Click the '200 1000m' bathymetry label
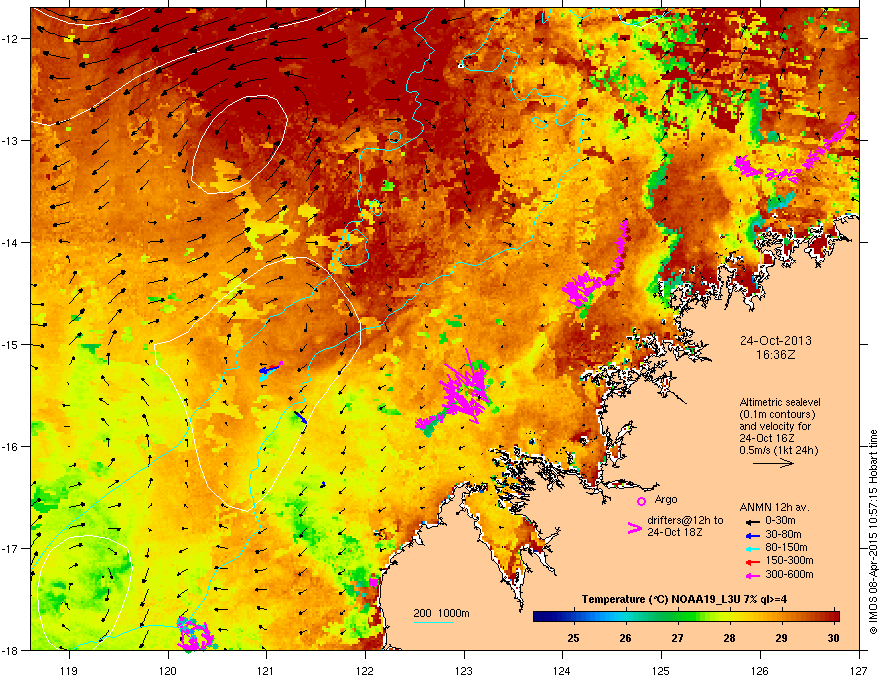The height and width of the screenshot is (680, 880). 442,613
